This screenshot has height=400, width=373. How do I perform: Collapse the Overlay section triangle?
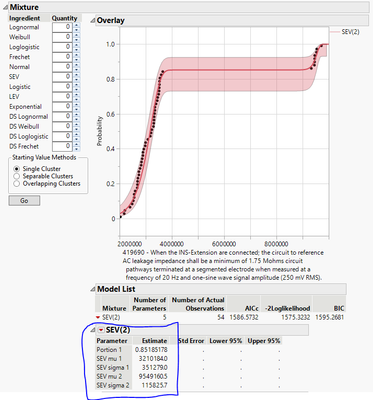[92, 20]
